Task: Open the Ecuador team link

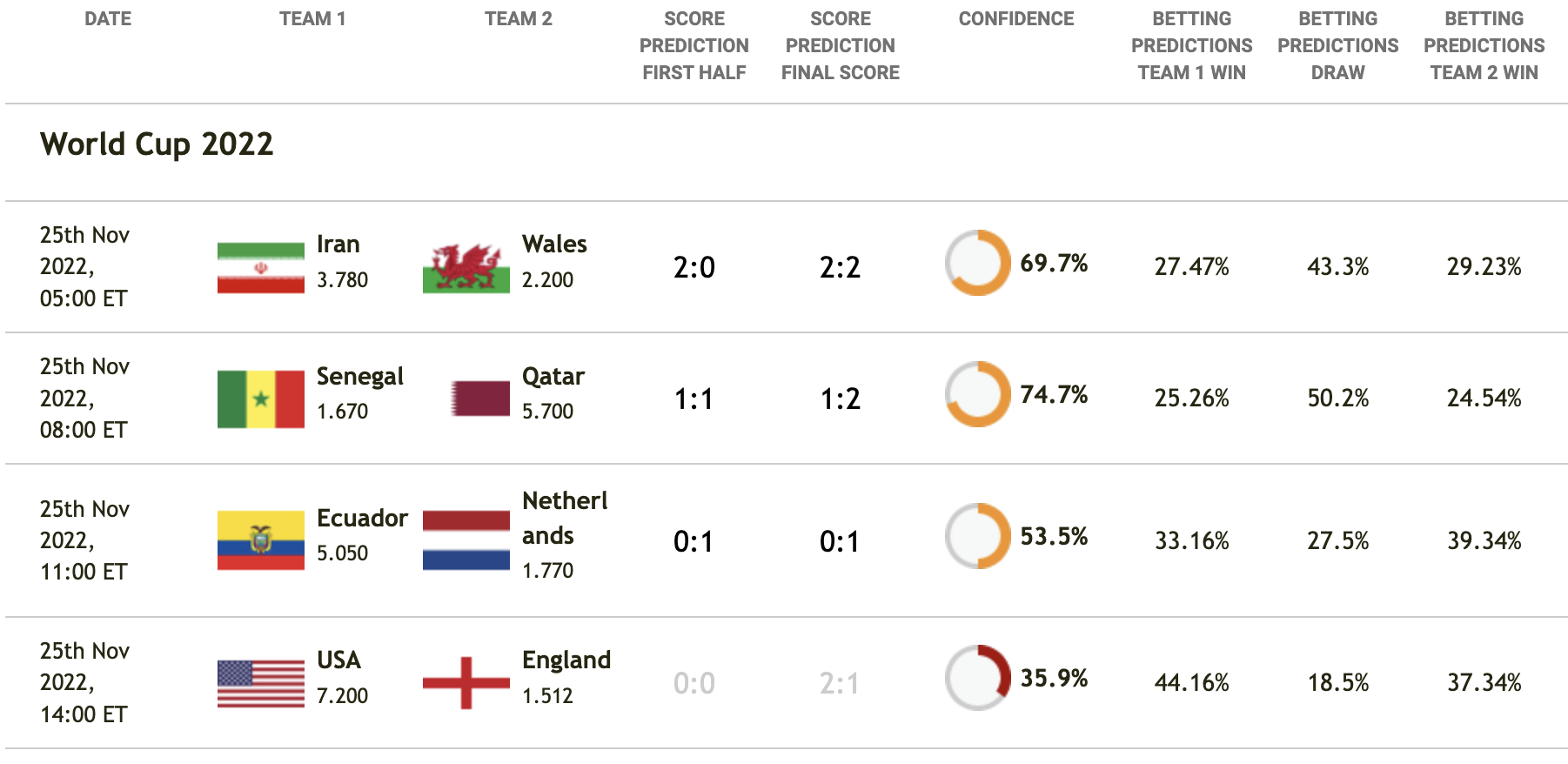Action: click(x=362, y=518)
